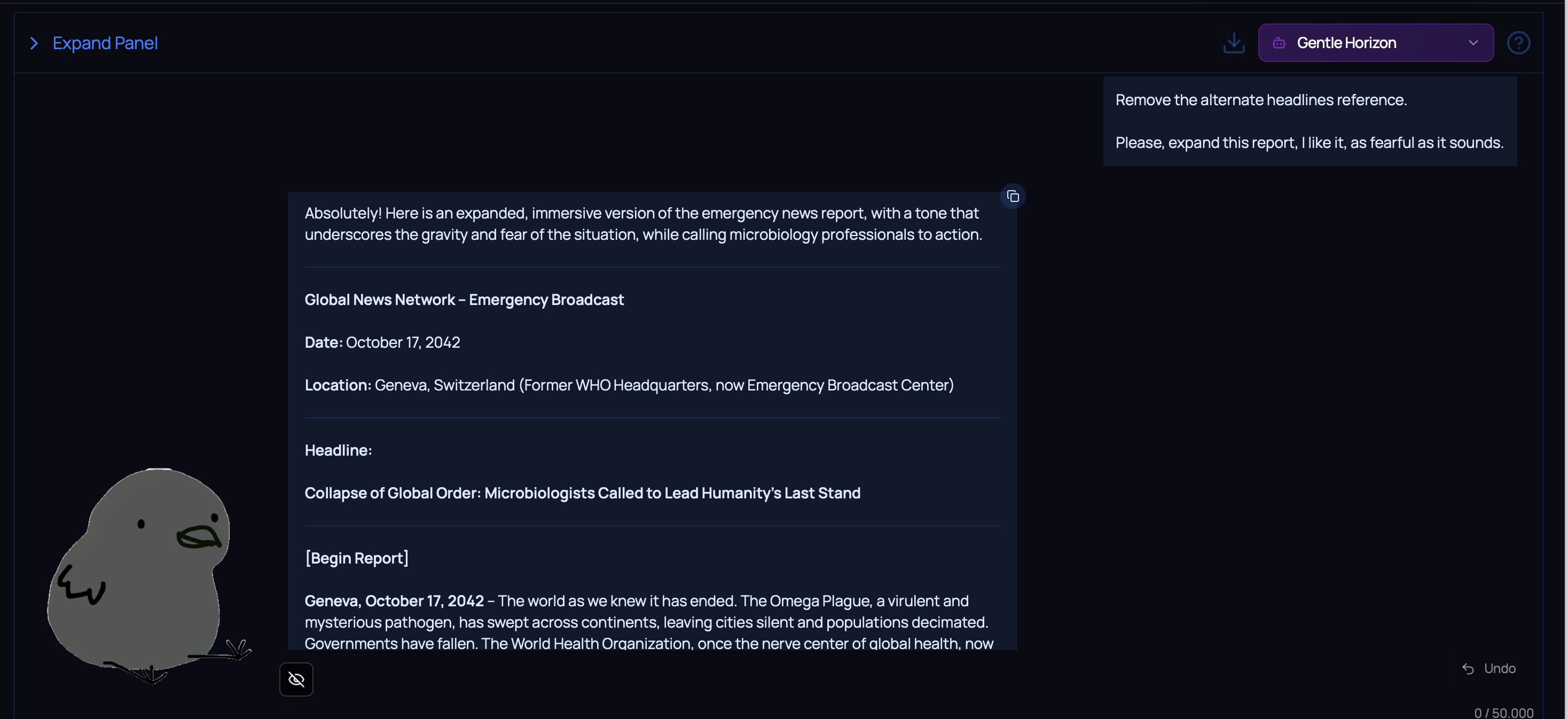The width and height of the screenshot is (1568, 719).
Task: Open help with the question mark icon
Action: tap(1517, 43)
